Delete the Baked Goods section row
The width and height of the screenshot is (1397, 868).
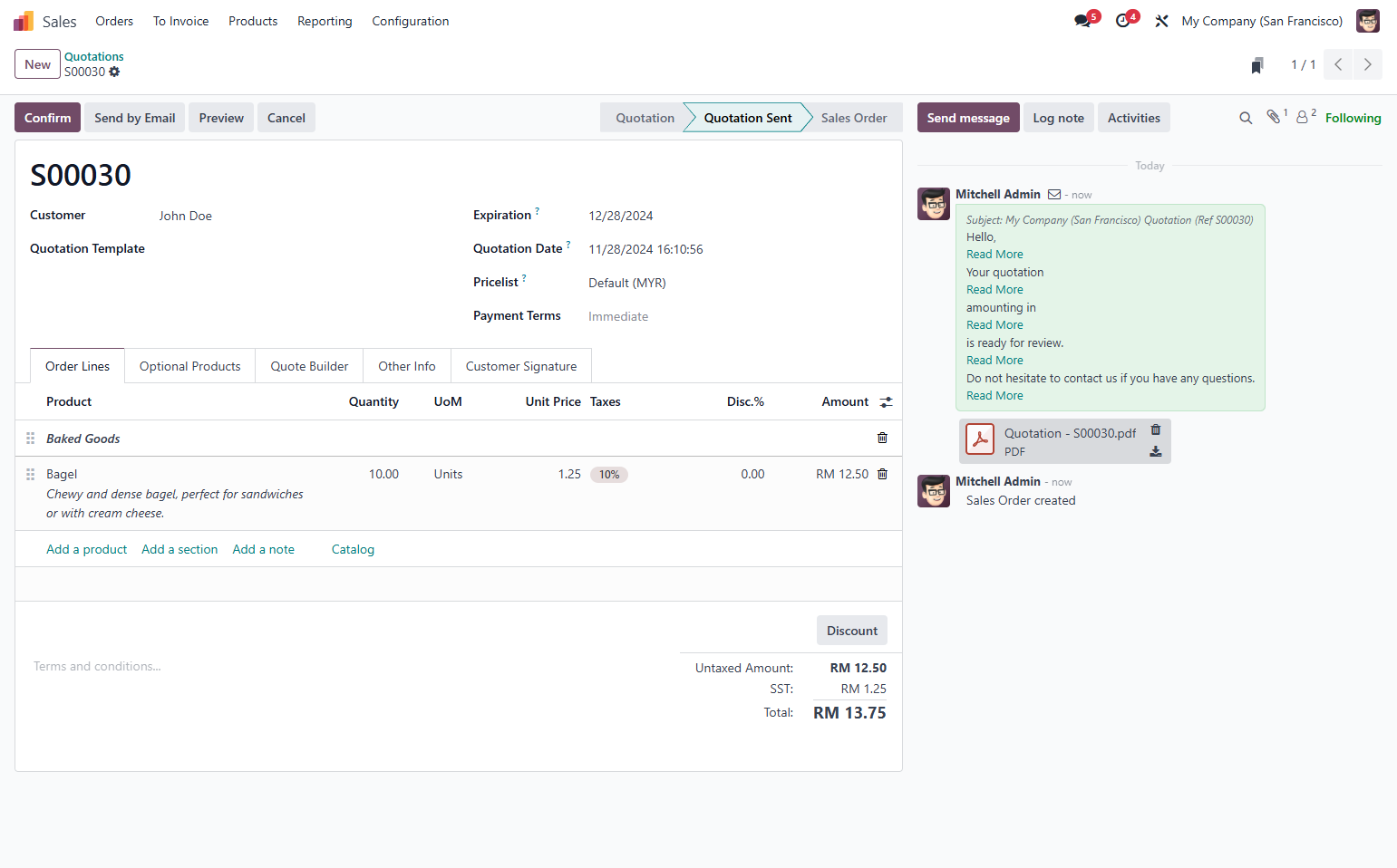(882, 438)
